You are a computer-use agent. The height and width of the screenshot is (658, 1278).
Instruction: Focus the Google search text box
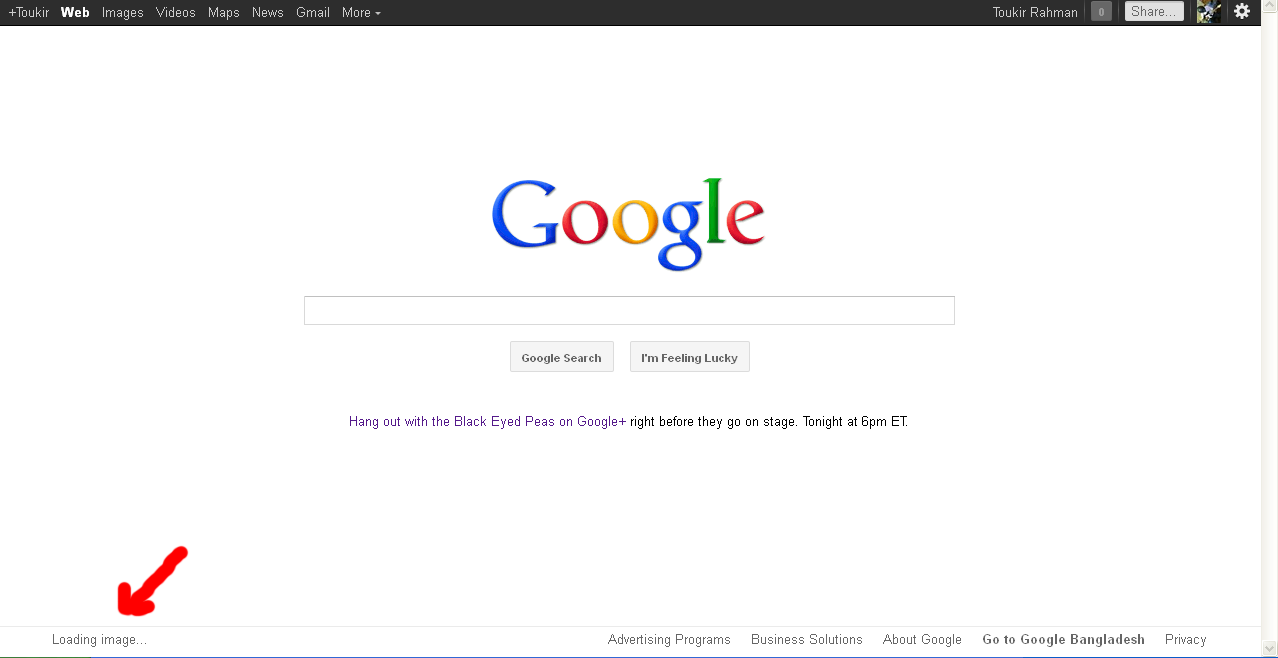point(629,310)
